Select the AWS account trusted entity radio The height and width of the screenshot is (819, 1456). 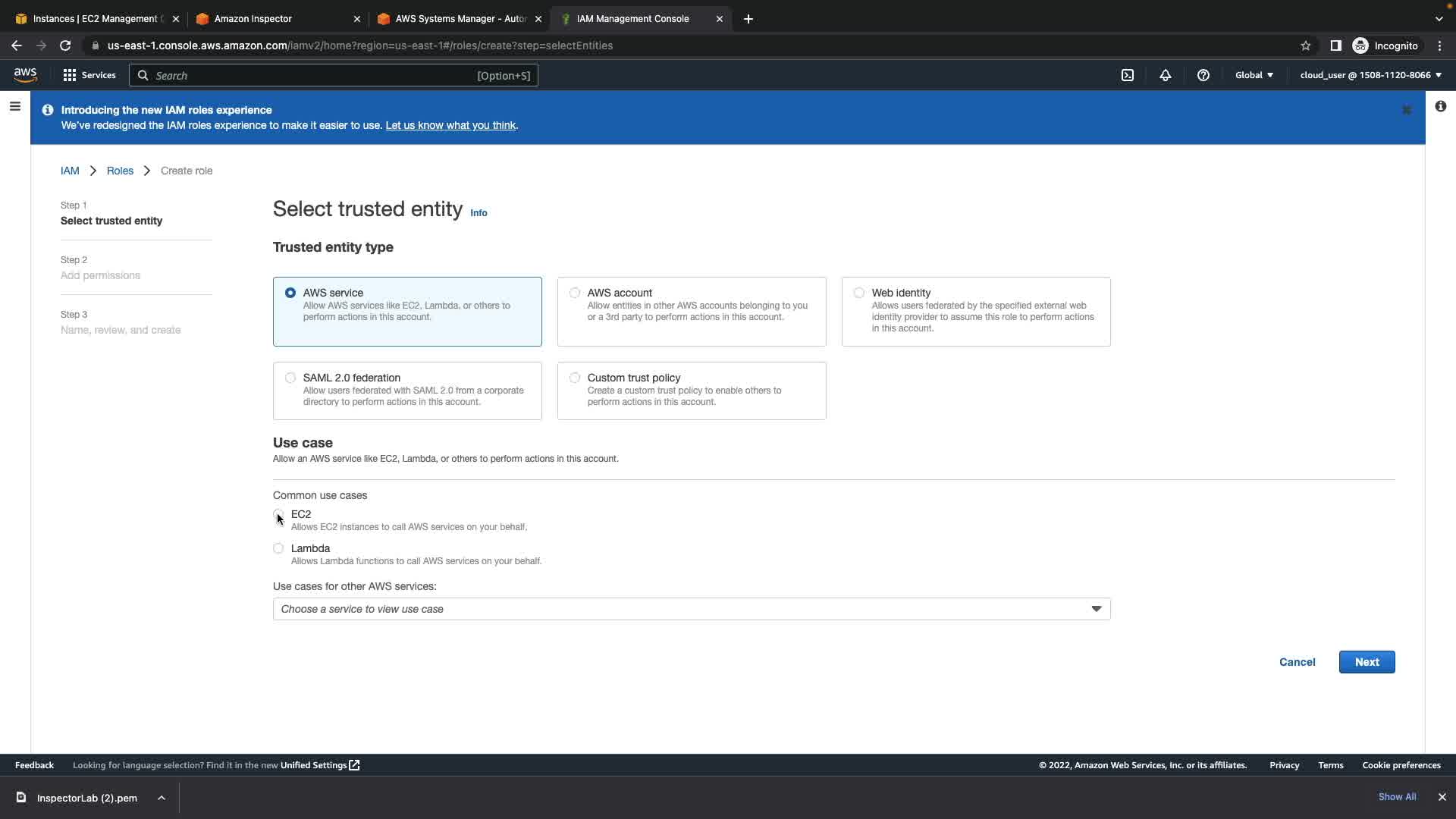575,293
